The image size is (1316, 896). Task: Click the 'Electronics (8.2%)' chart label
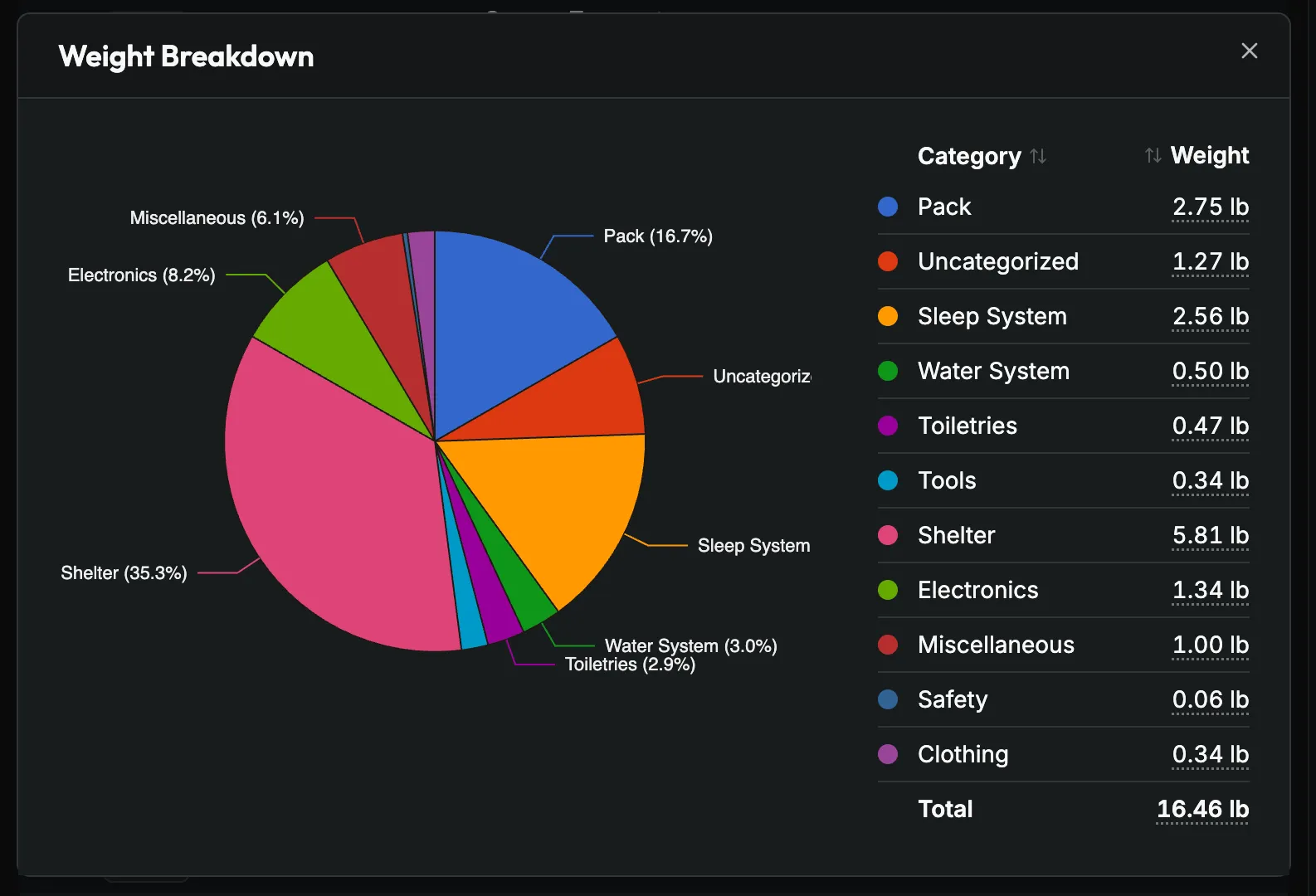[142, 275]
